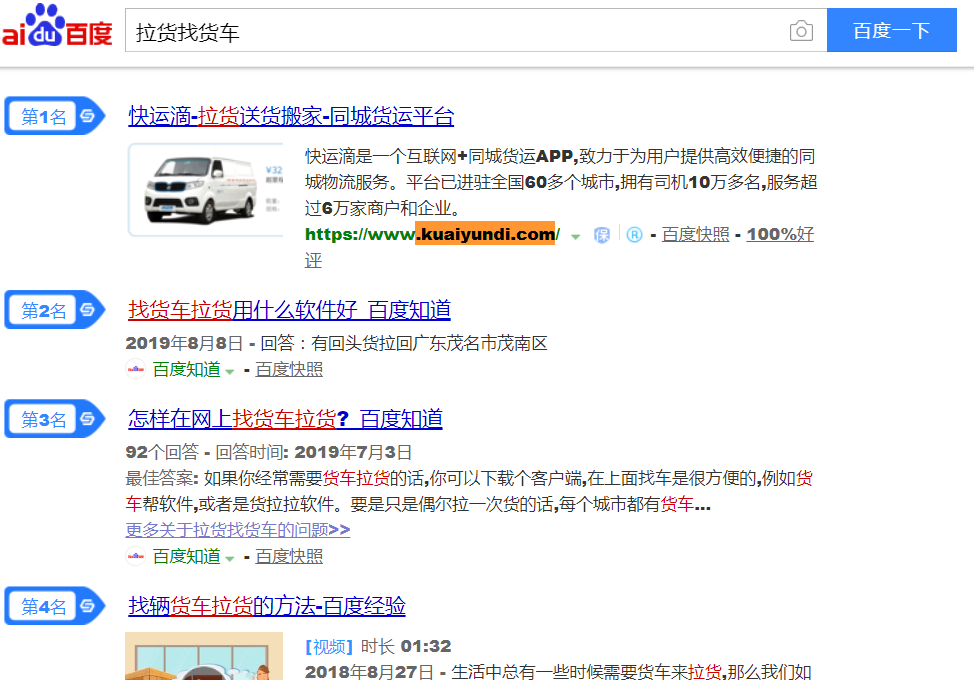The height and width of the screenshot is (680, 974).
Task: Click the 百度一下 search button
Action: 891,30
